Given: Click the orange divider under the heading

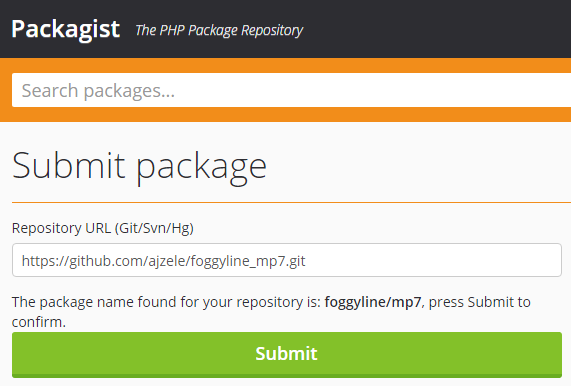Looking at the screenshot, I should (291, 202).
